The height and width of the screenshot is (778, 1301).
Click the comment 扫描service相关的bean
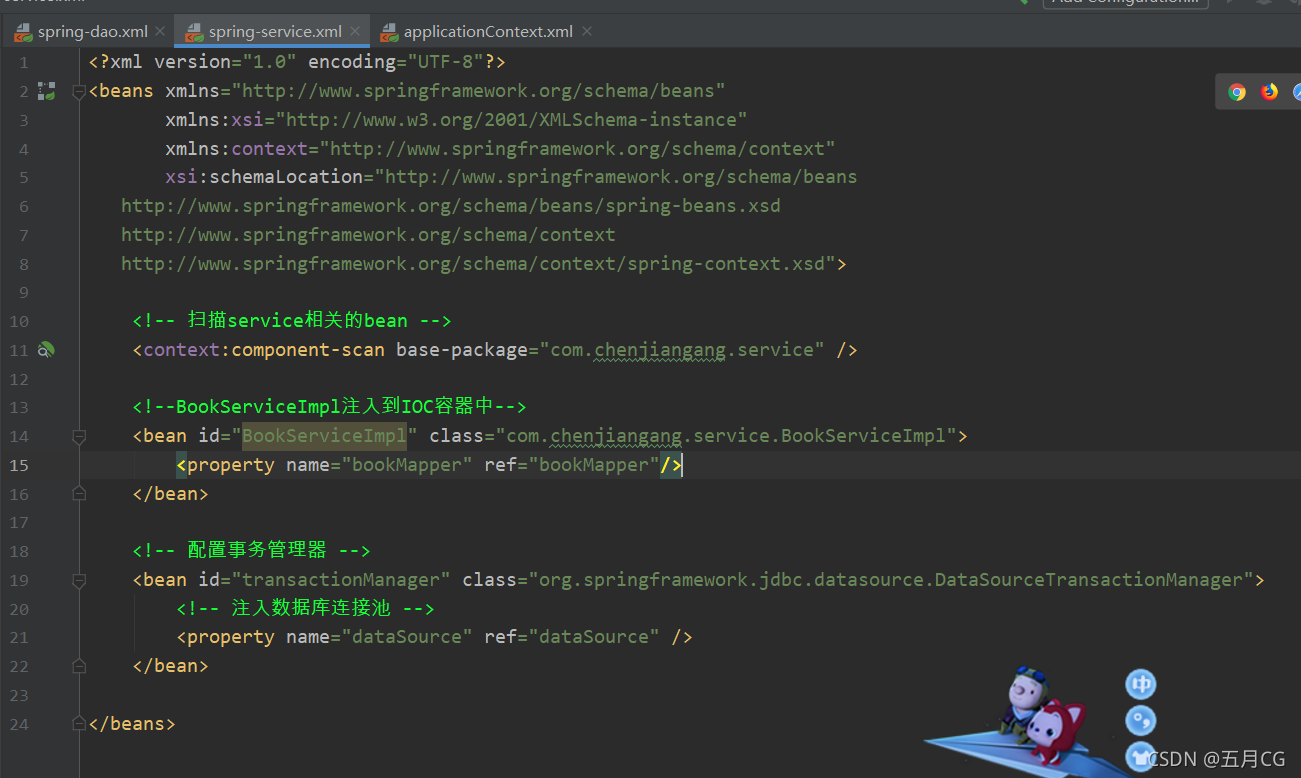(x=292, y=321)
